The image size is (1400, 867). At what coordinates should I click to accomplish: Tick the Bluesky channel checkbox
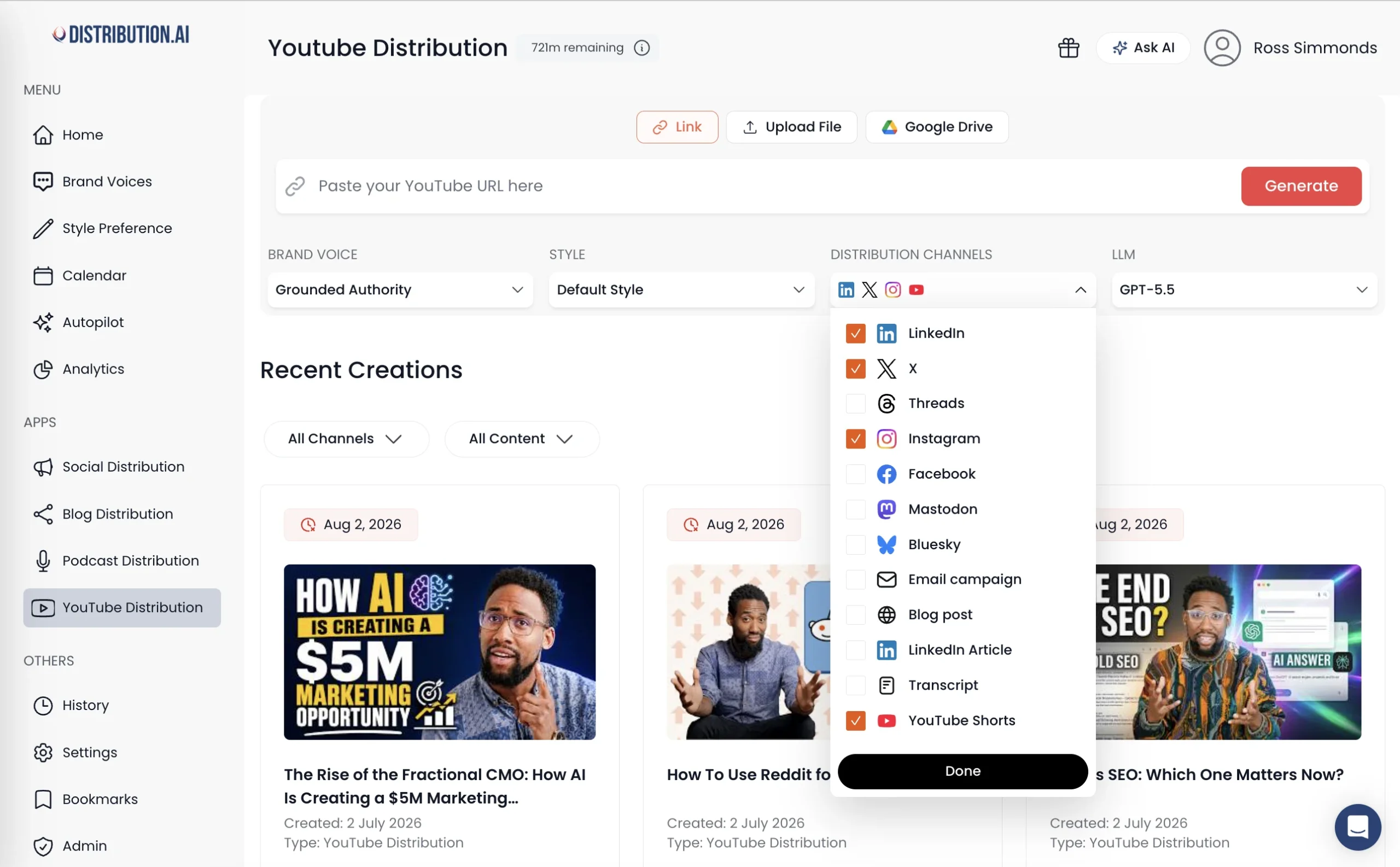855,545
